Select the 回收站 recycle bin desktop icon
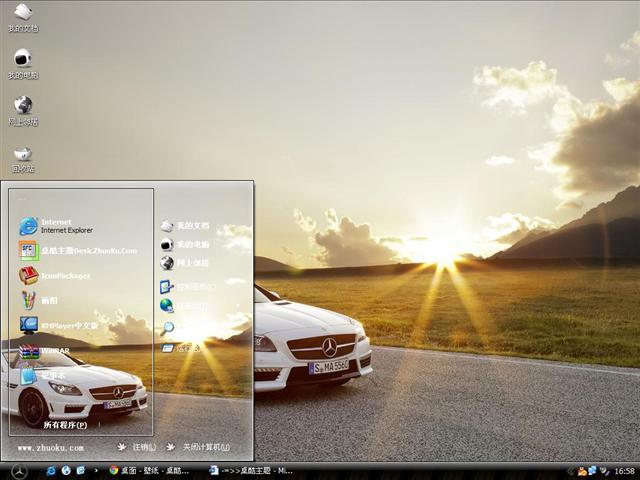 [23, 157]
